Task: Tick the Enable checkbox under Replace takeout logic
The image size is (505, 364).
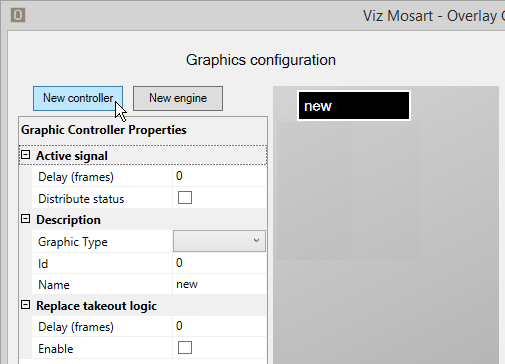Action: click(x=185, y=348)
